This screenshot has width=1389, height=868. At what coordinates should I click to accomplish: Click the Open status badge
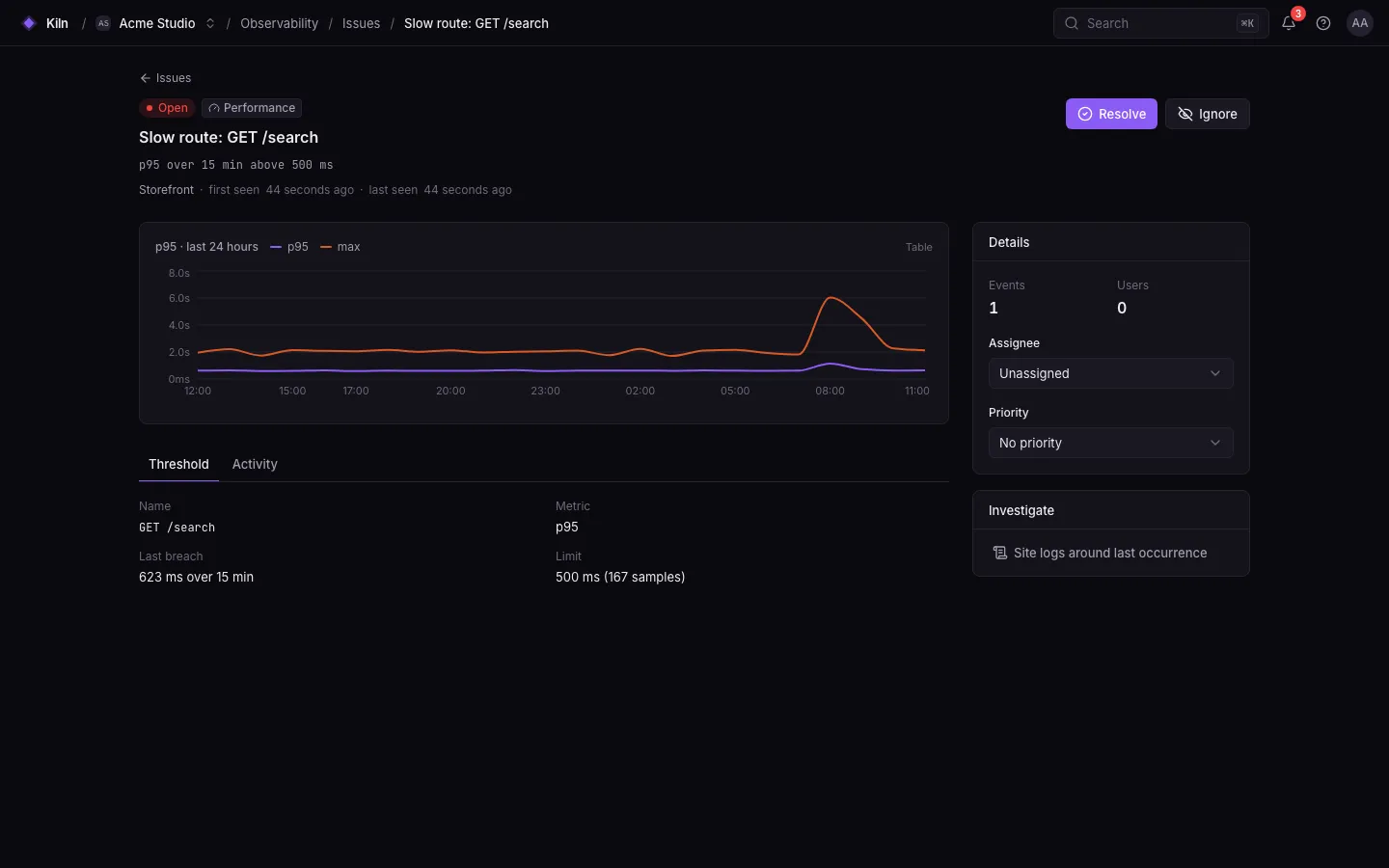coord(167,108)
